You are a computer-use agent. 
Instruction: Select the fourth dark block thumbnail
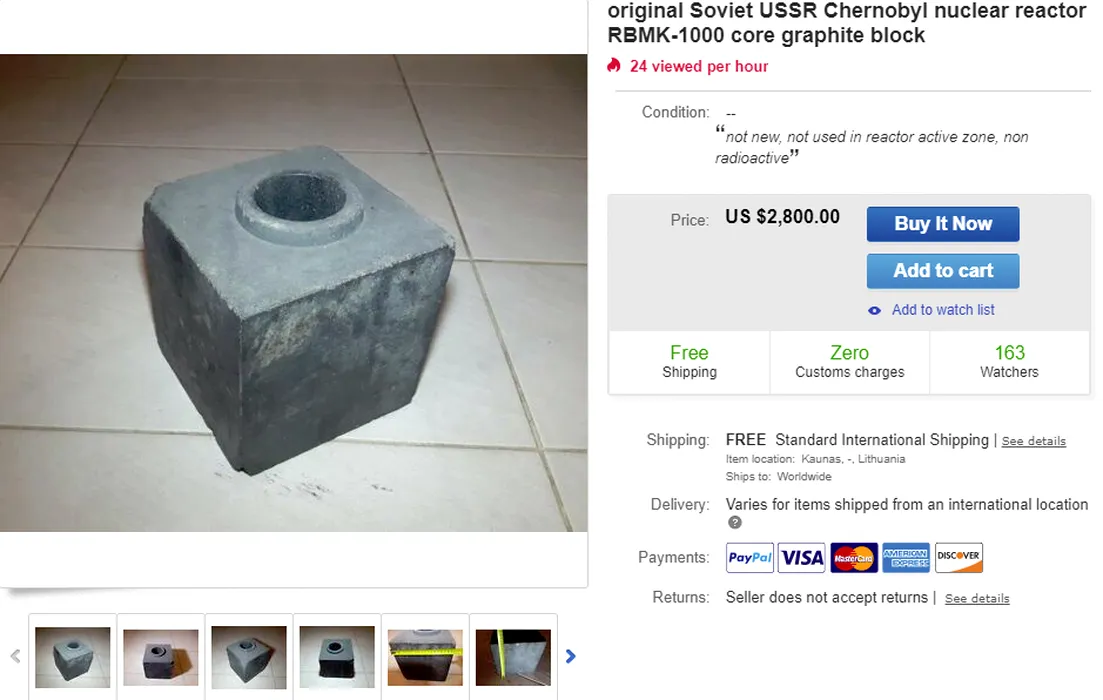tap(337, 657)
